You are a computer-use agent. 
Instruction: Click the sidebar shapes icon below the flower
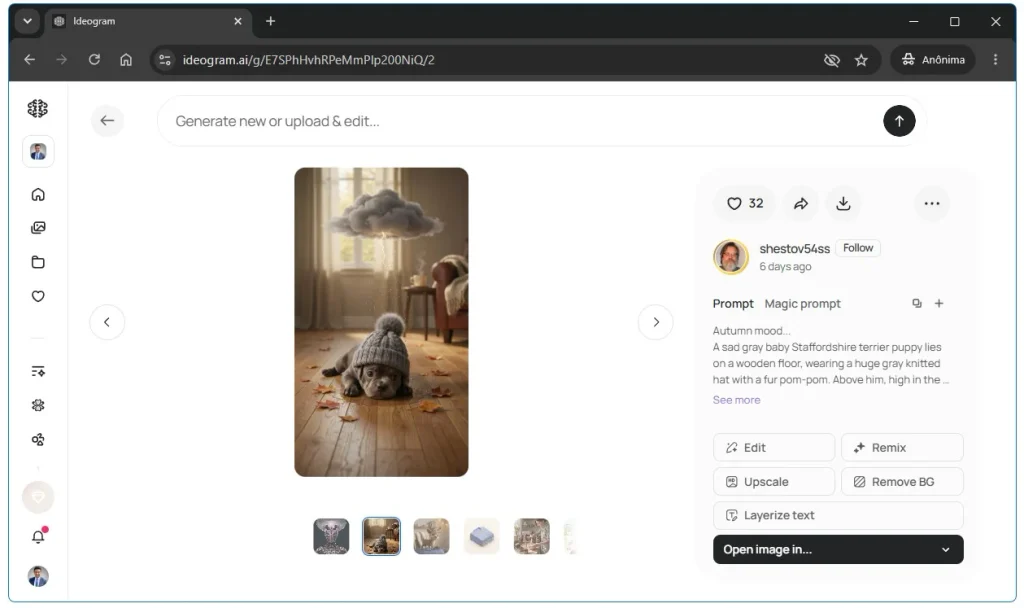tap(38, 440)
